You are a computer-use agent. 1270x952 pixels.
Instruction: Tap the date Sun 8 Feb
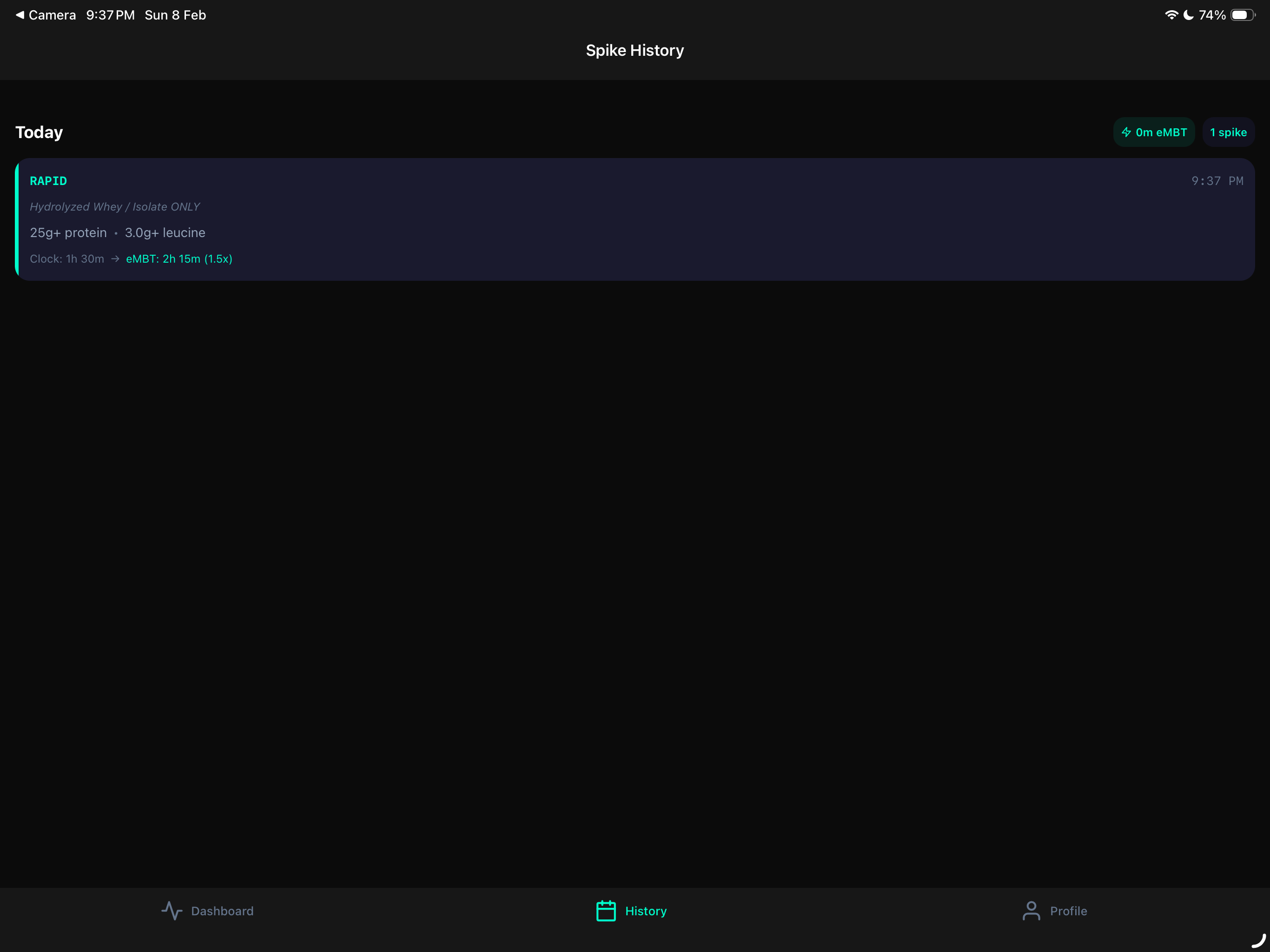[x=175, y=15]
